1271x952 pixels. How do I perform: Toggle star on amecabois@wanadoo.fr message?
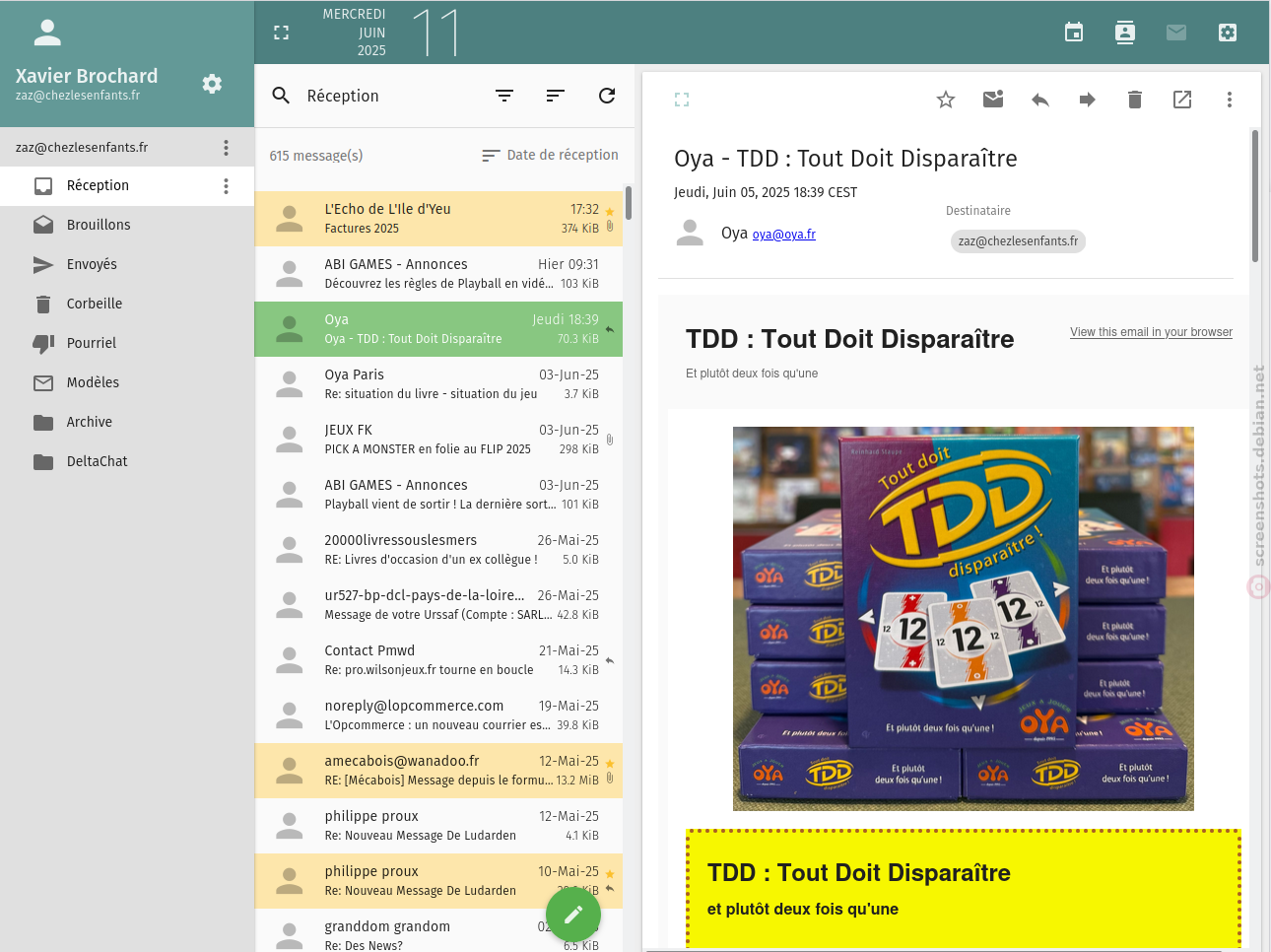point(610,764)
